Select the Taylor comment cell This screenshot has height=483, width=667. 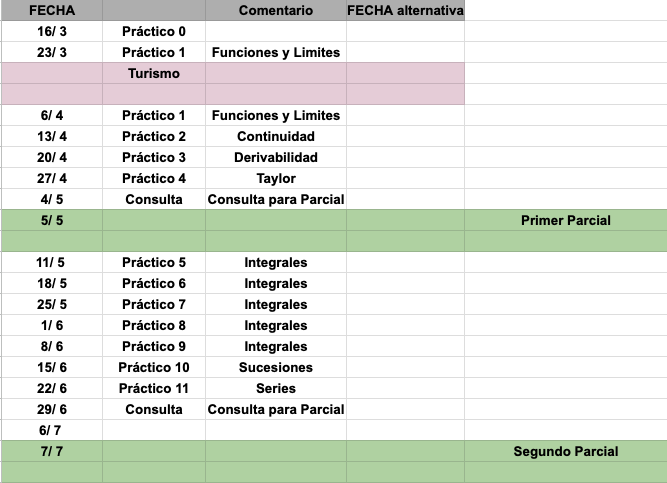(276, 178)
